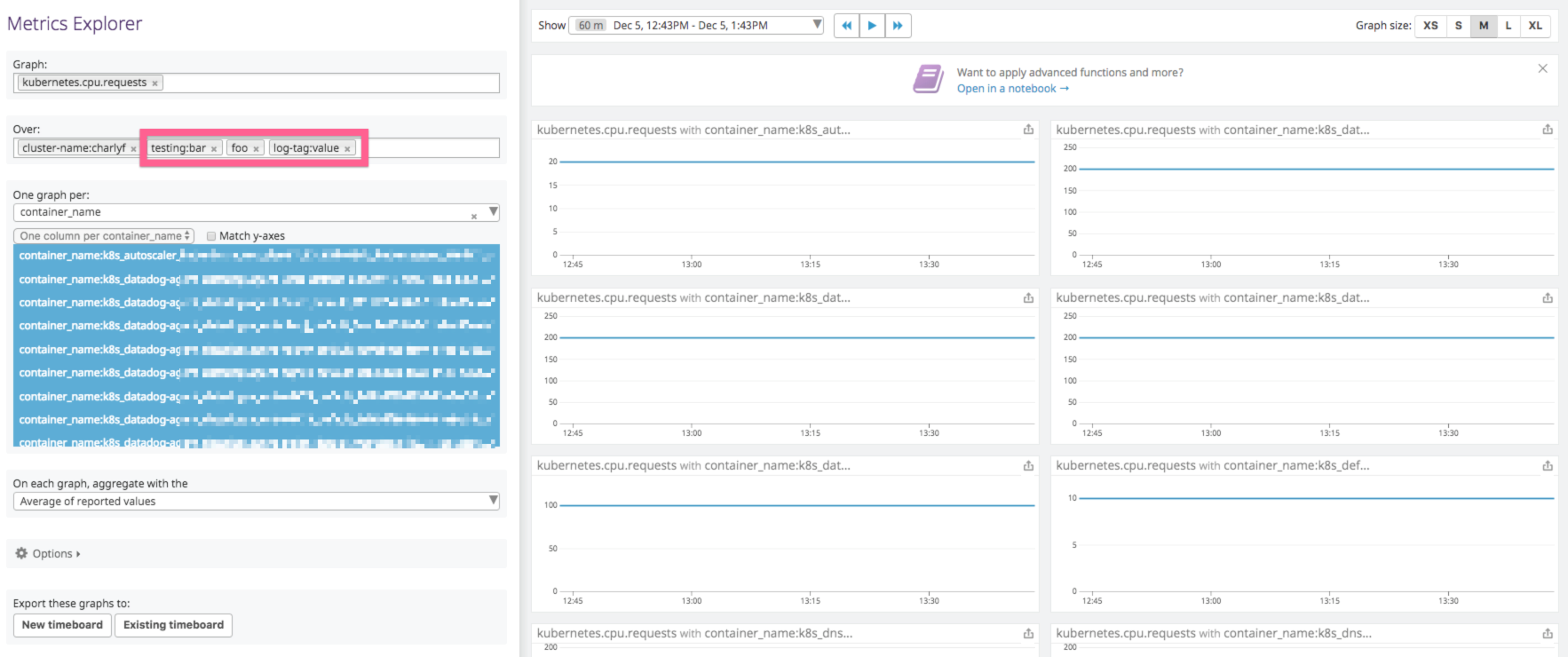The image size is (1568, 657).
Task: Open the aggregate with dropdown
Action: [x=257, y=502]
